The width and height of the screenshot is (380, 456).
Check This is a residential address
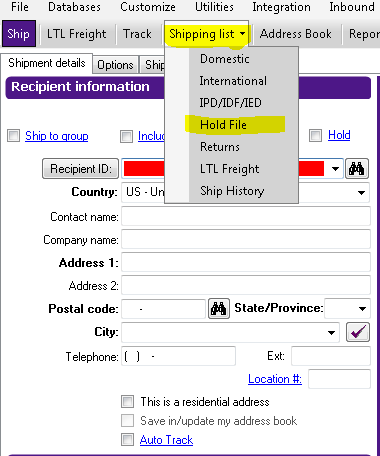(x=127, y=401)
